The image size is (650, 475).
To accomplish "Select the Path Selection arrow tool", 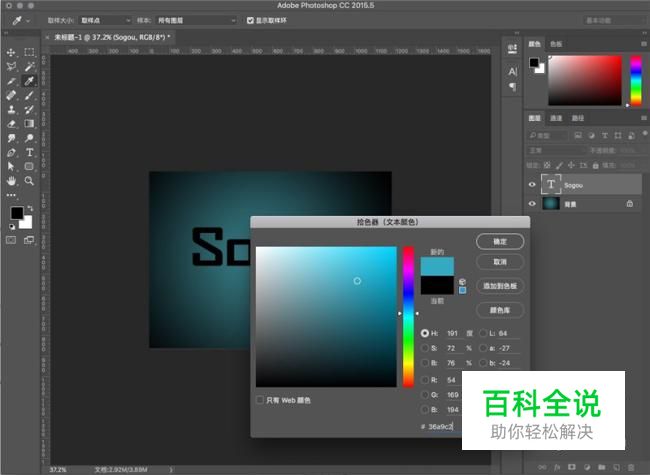I will [x=11, y=167].
